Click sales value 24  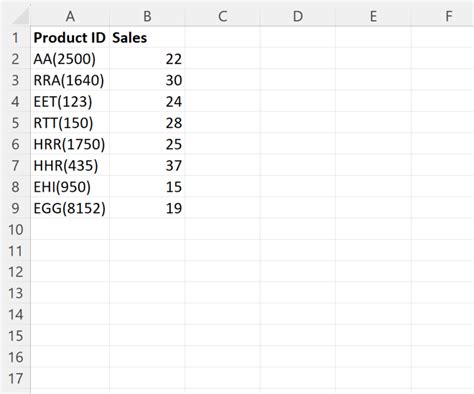point(147,101)
